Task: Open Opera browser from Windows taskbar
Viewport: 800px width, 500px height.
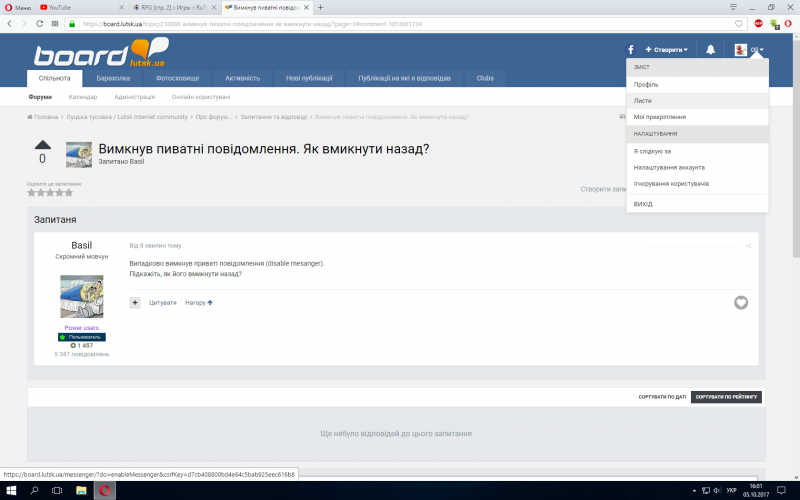Action: coord(107,490)
